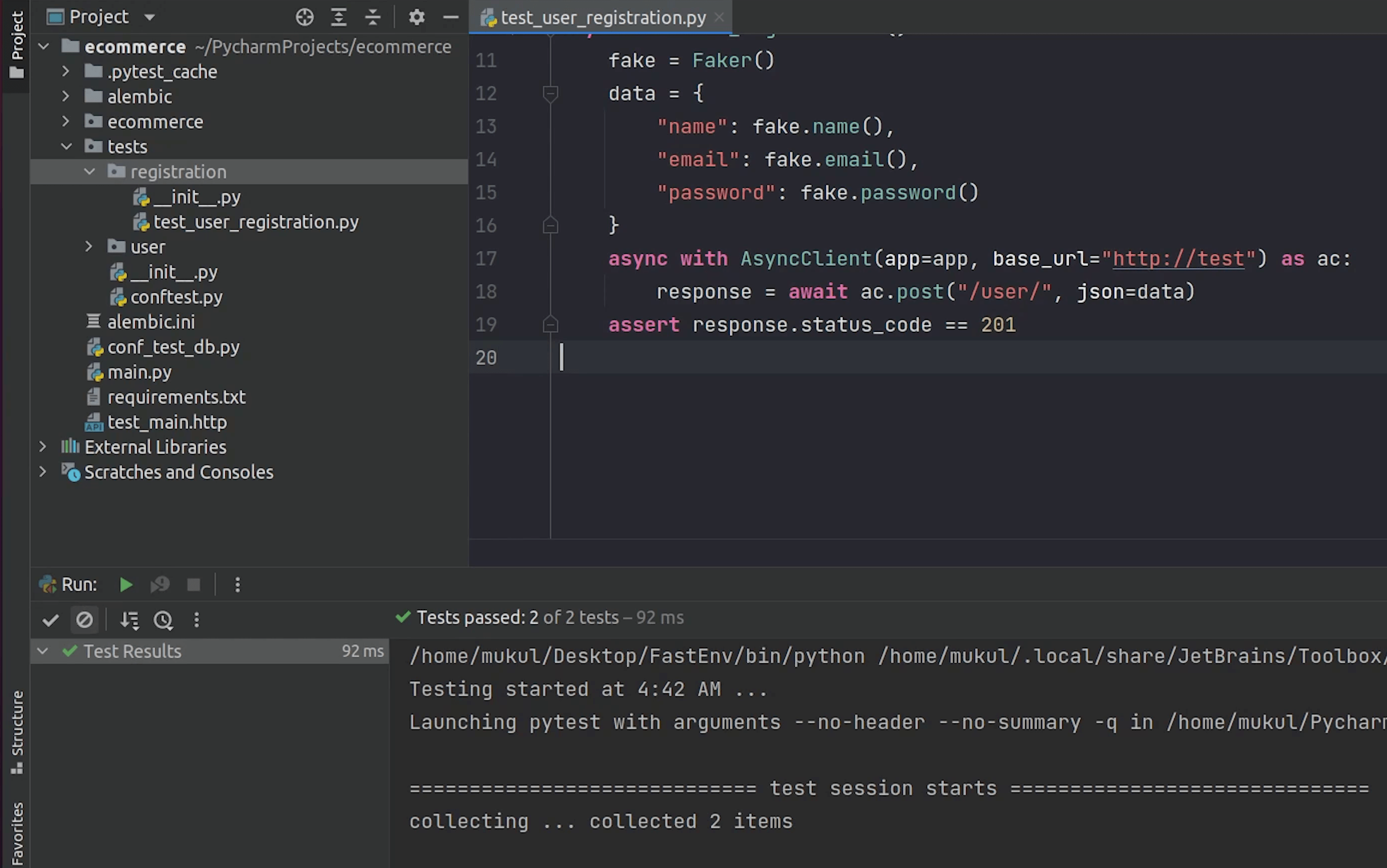Click the Select Opened File locate icon
This screenshot has height=868, width=1387.
pos(305,17)
